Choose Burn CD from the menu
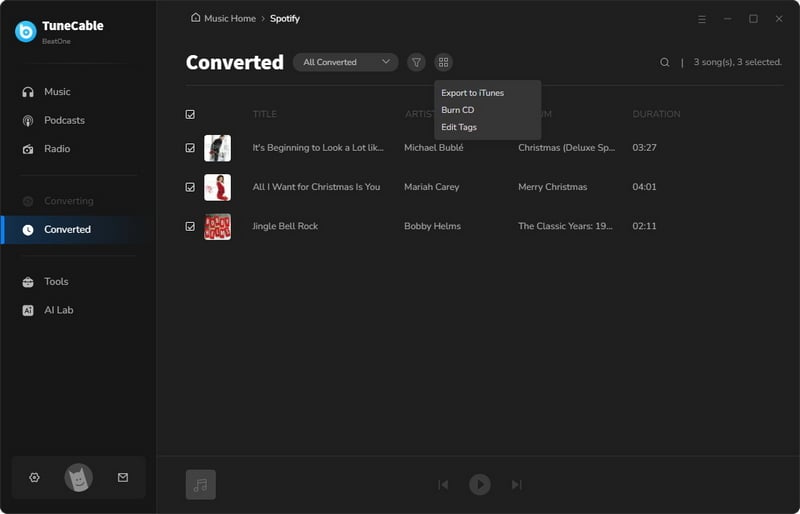Image resolution: width=800 pixels, height=514 pixels. pyautogui.click(x=458, y=110)
